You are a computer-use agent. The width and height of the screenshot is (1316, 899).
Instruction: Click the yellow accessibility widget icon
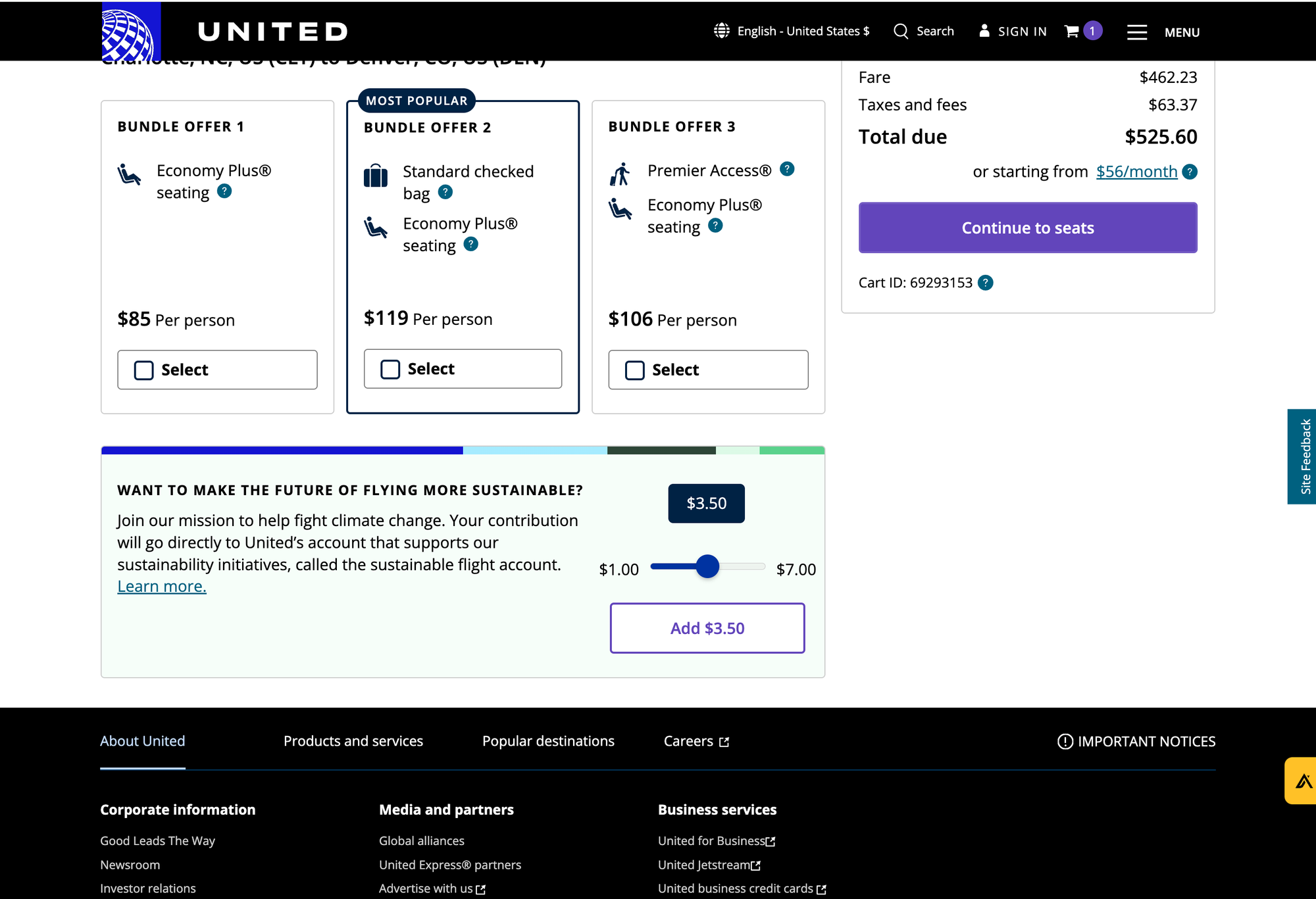coord(1303,781)
